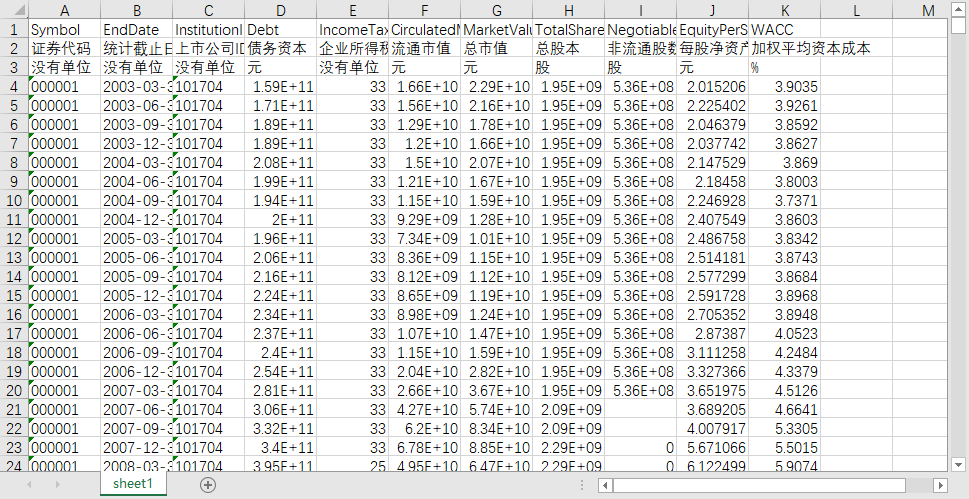The image size is (969, 499).
Task: Click select-all corner triangle
Action: (14, 10)
